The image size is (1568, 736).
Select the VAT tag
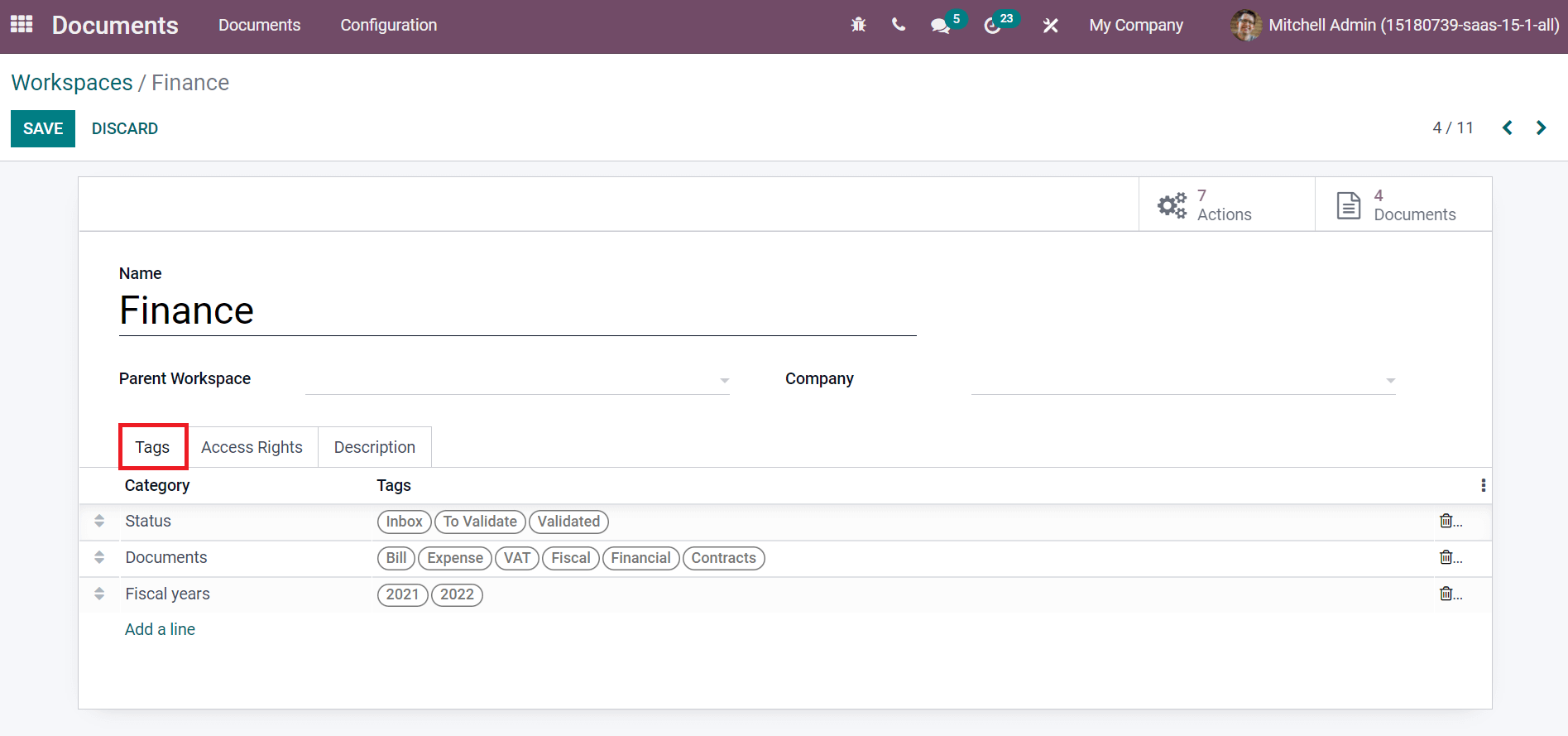coord(517,558)
